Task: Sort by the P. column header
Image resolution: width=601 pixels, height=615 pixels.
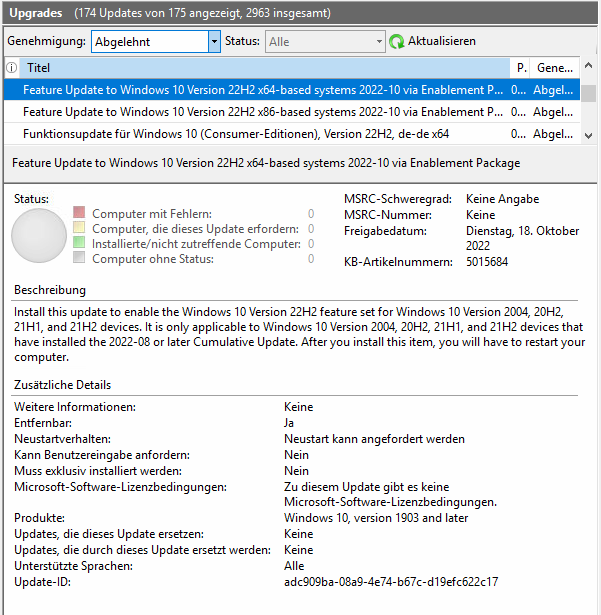Action: pos(521,68)
